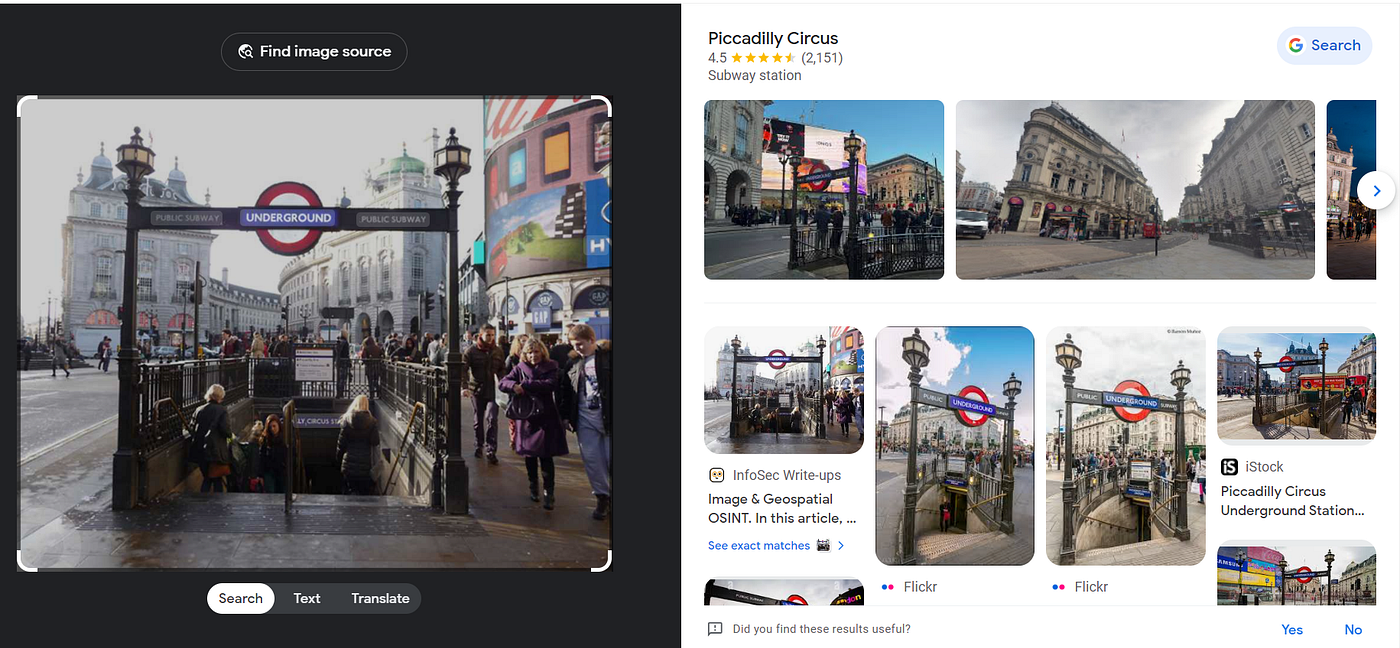1400x648 pixels.
Task: Answer Yes to results usefulness question
Action: coord(1292,630)
